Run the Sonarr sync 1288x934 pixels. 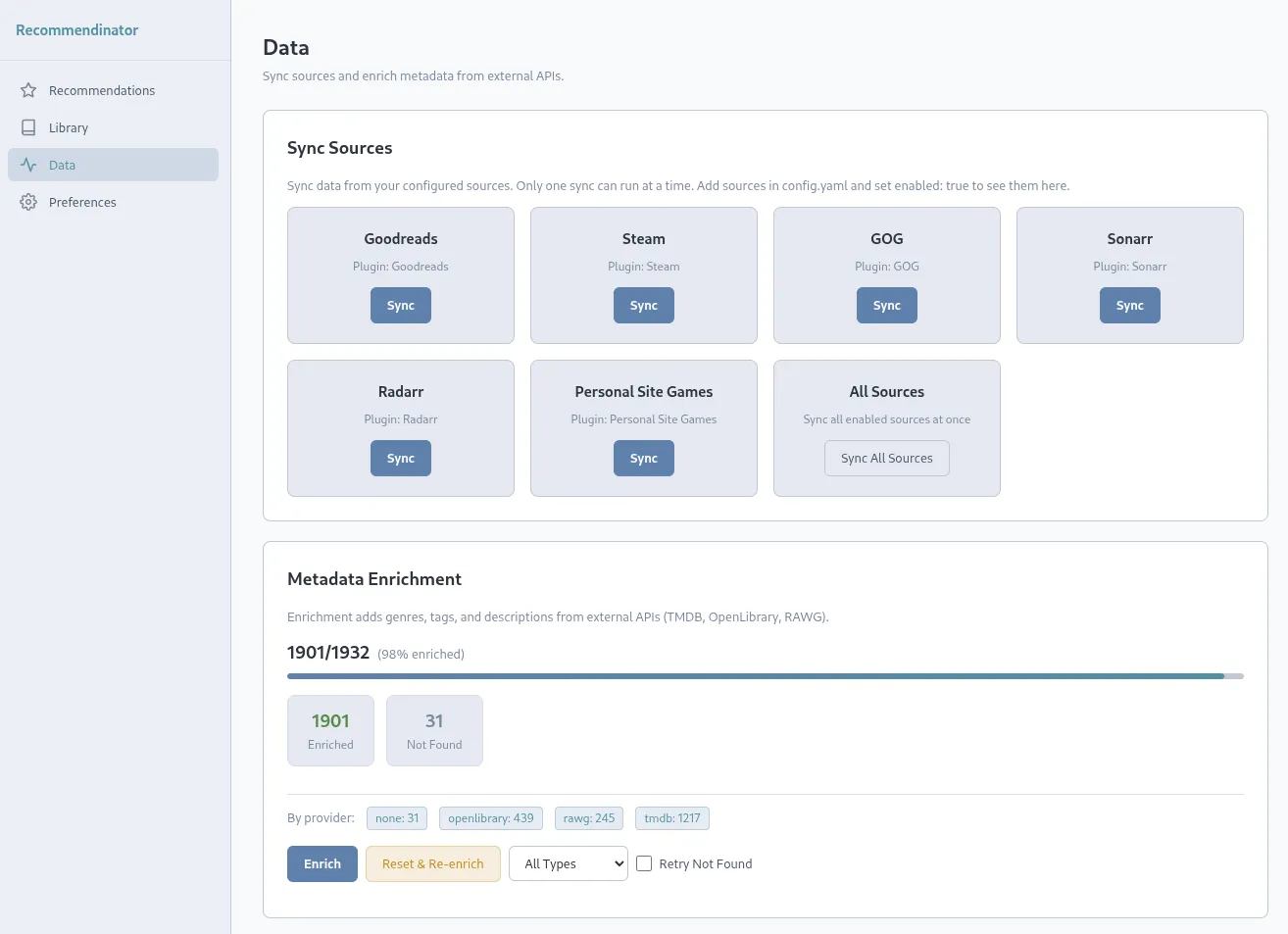tap(1130, 305)
